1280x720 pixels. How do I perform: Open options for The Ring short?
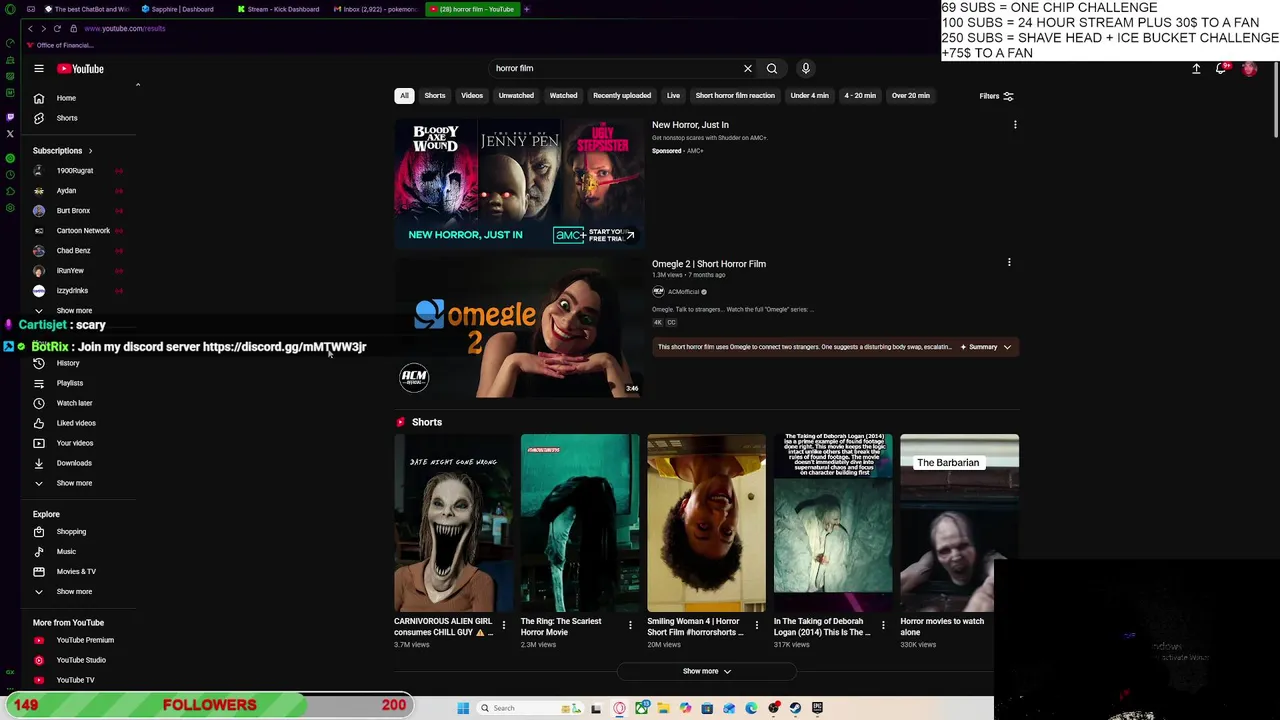point(630,626)
